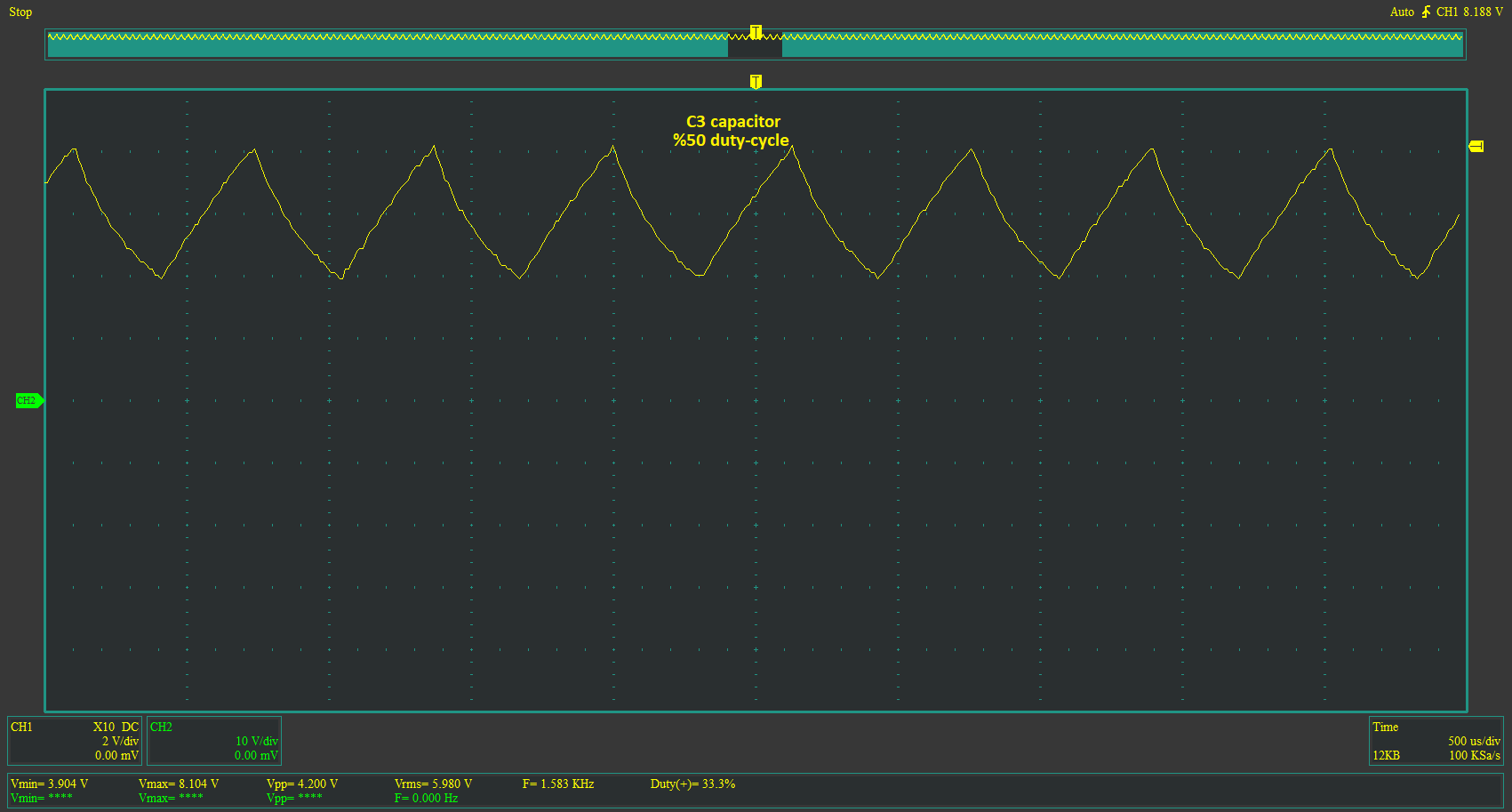The image size is (1512, 812).
Task: Select the CH2 label in channel panel
Action: [x=161, y=727]
